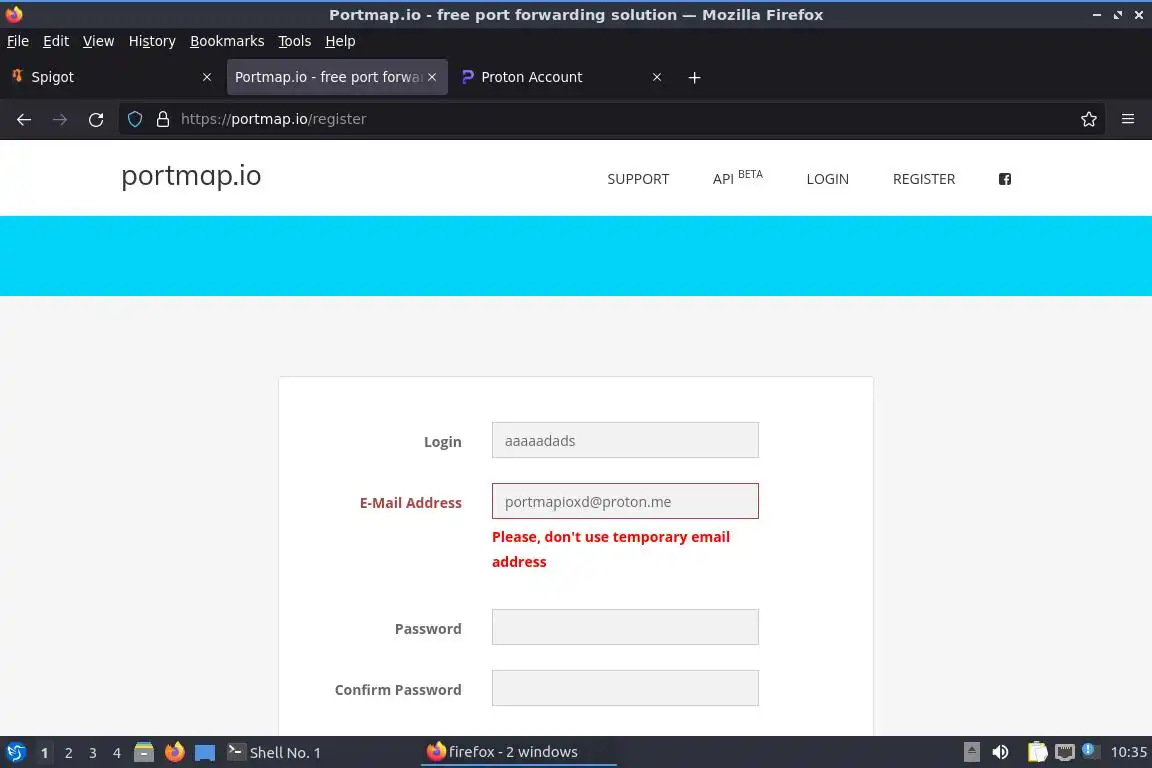
Task: Click the 10:35 clock
Action: click(1128, 753)
